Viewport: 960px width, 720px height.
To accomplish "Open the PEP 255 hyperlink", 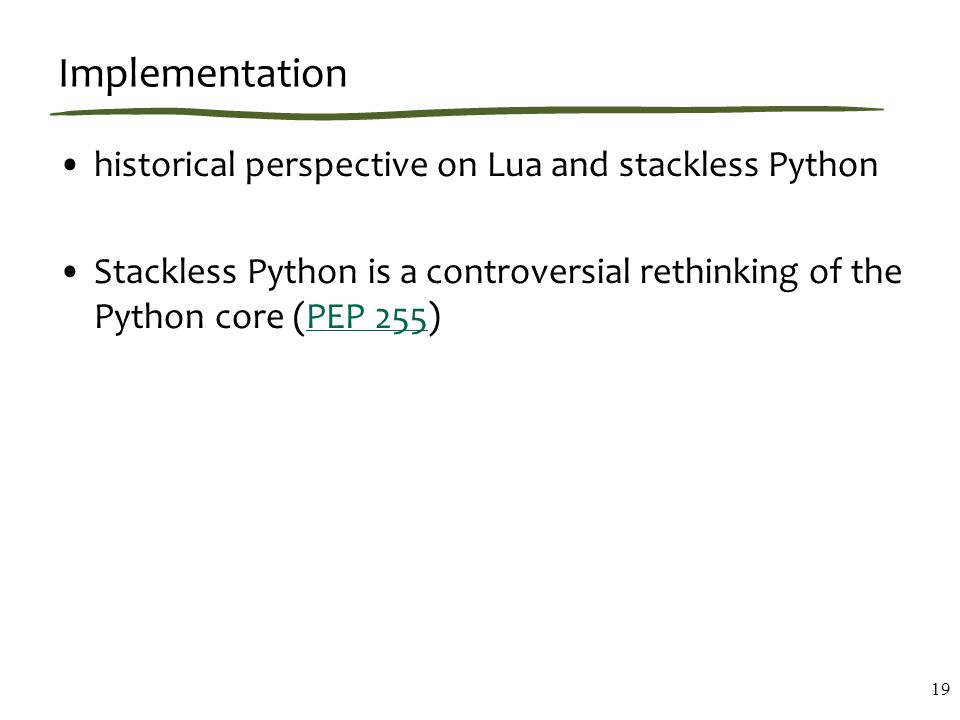I will (x=366, y=317).
